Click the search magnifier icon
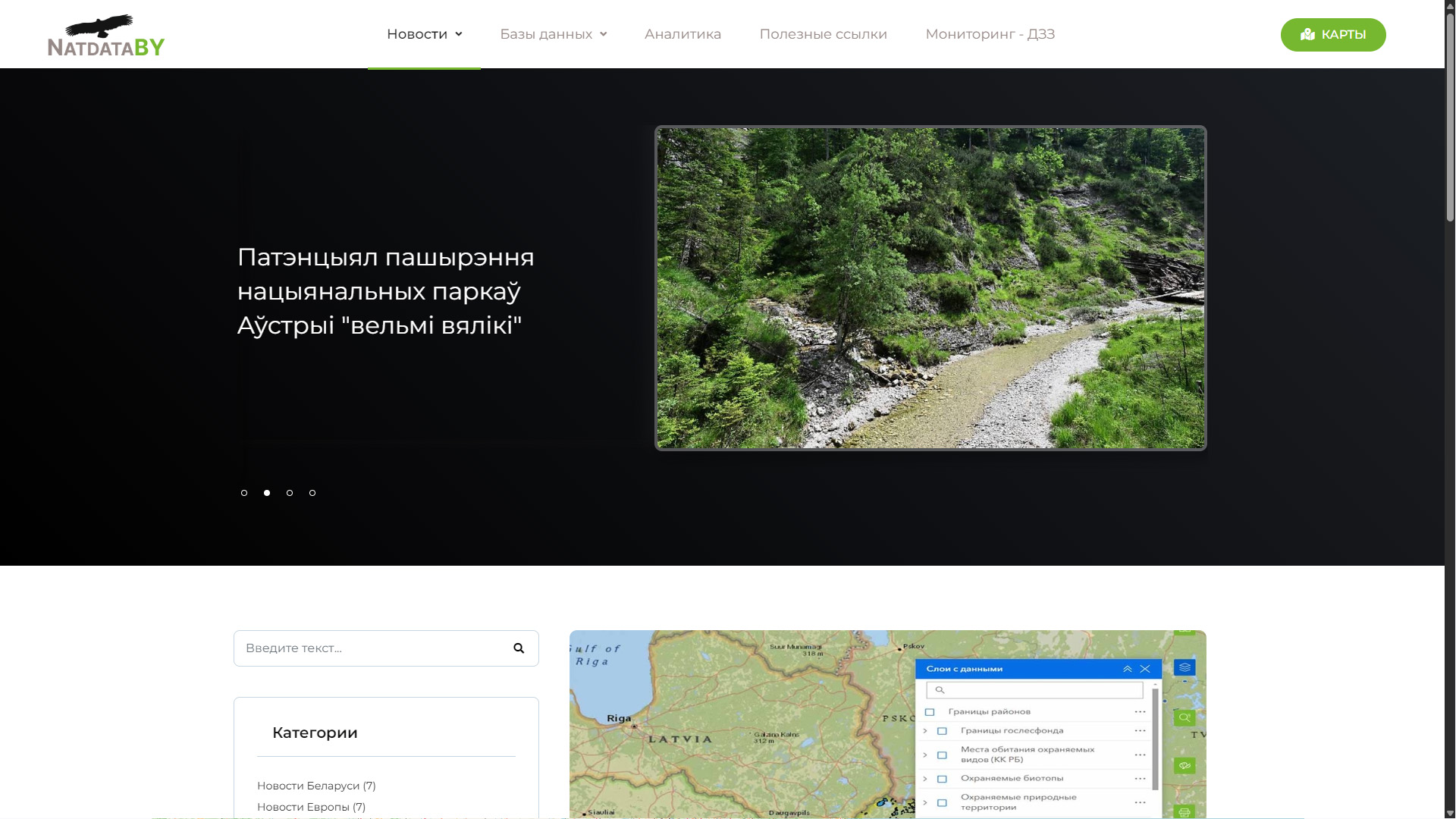The width and height of the screenshot is (1456, 819). [519, 648]
